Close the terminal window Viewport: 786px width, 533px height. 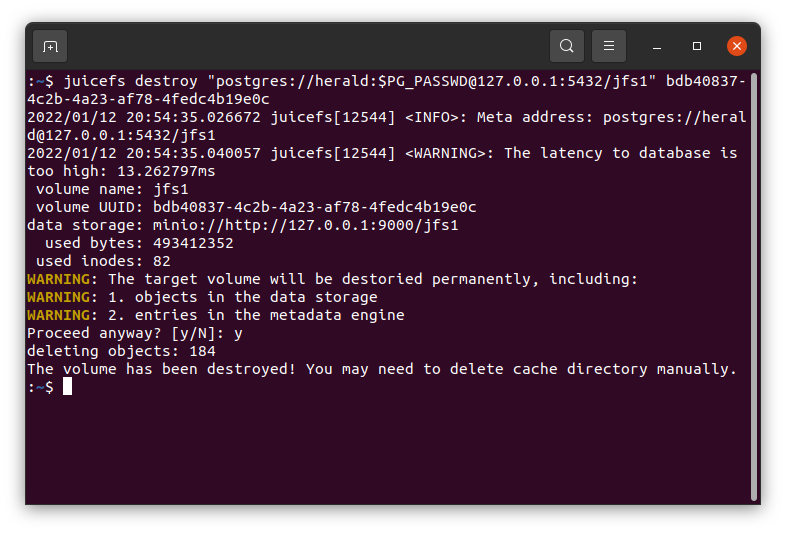pyautogui.click(x=736, y=46)
